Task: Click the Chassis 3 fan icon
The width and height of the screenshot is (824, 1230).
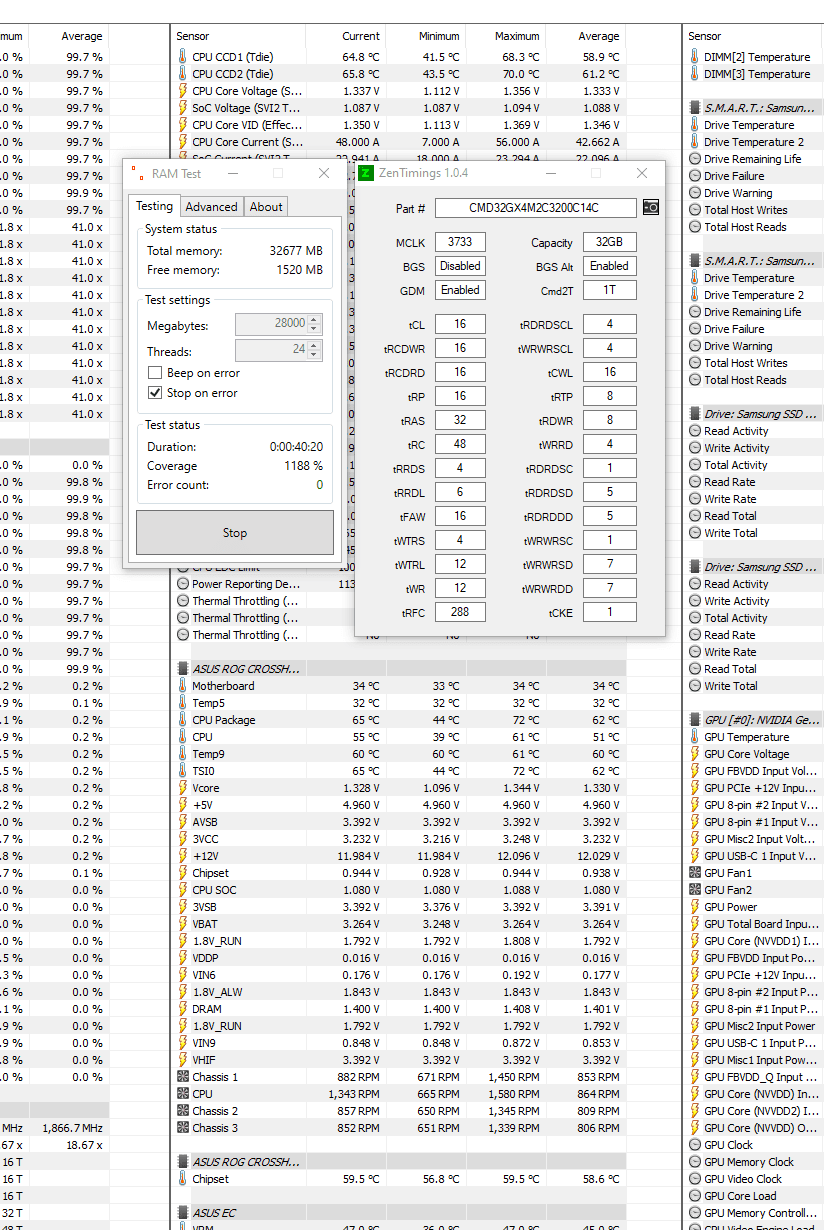Action: pos(182,1128)
